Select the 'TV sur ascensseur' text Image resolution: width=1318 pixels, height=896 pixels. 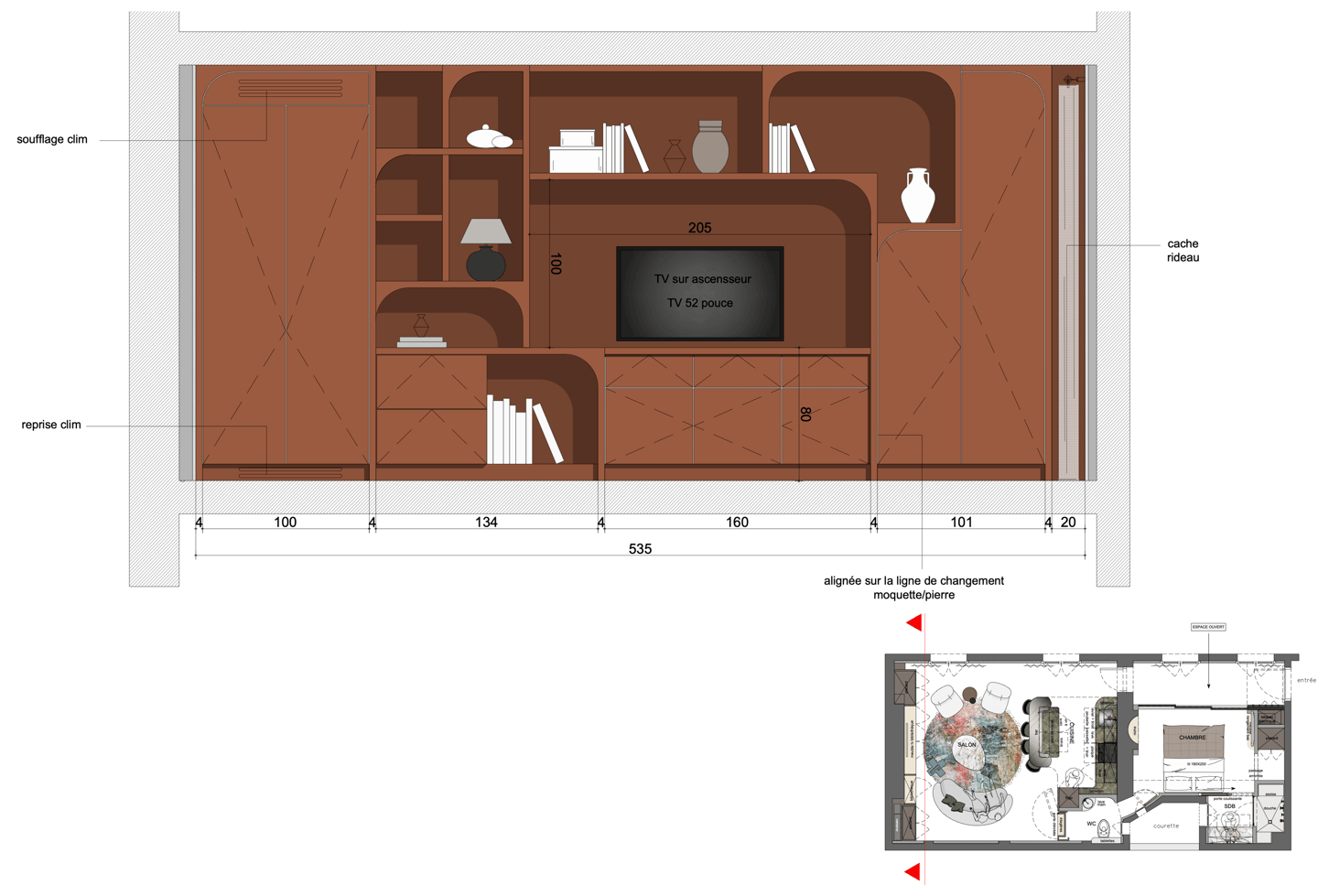pyautogui.click(x=702, y=279)
